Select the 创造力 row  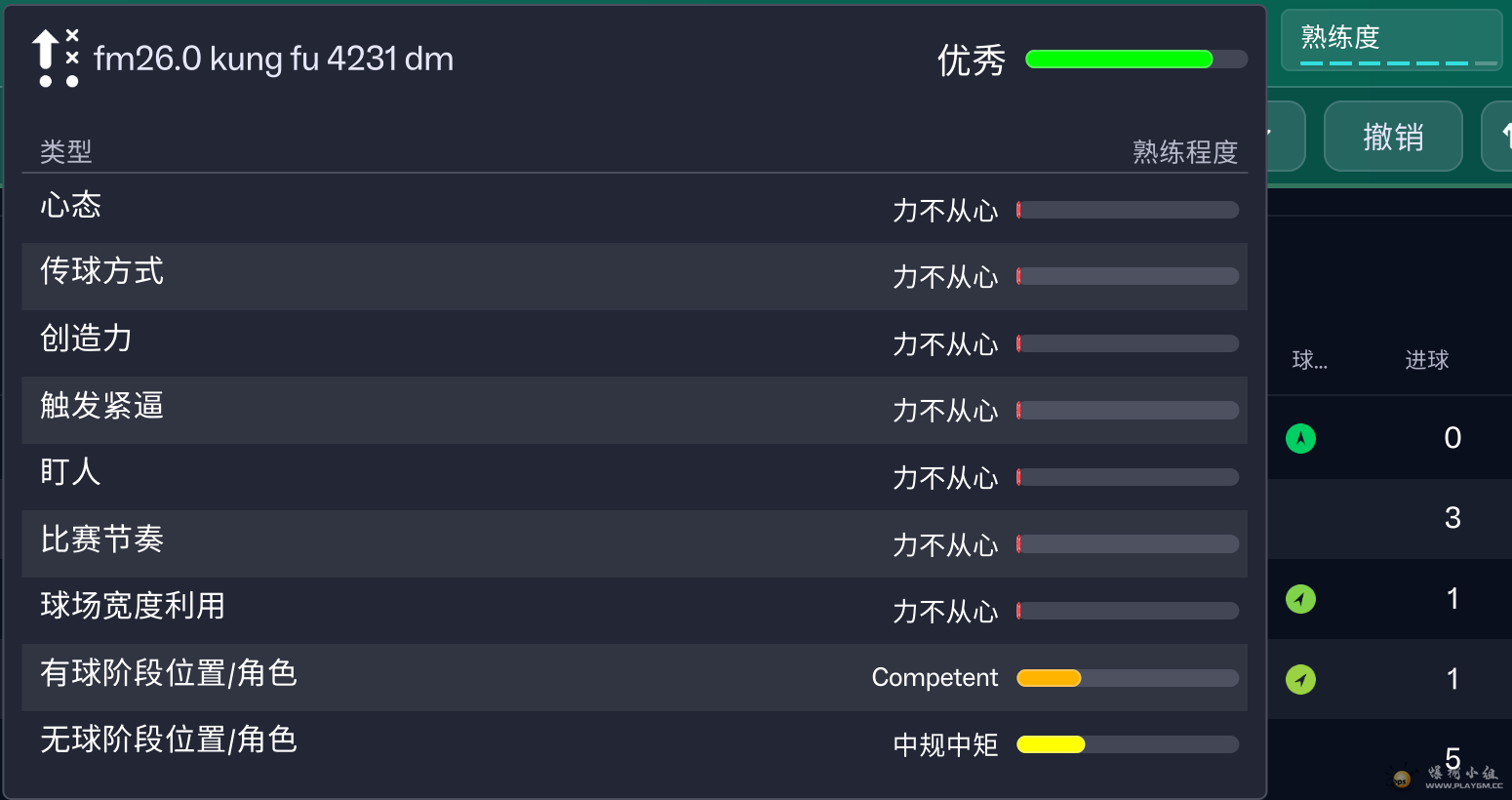[x=634, y=342]
